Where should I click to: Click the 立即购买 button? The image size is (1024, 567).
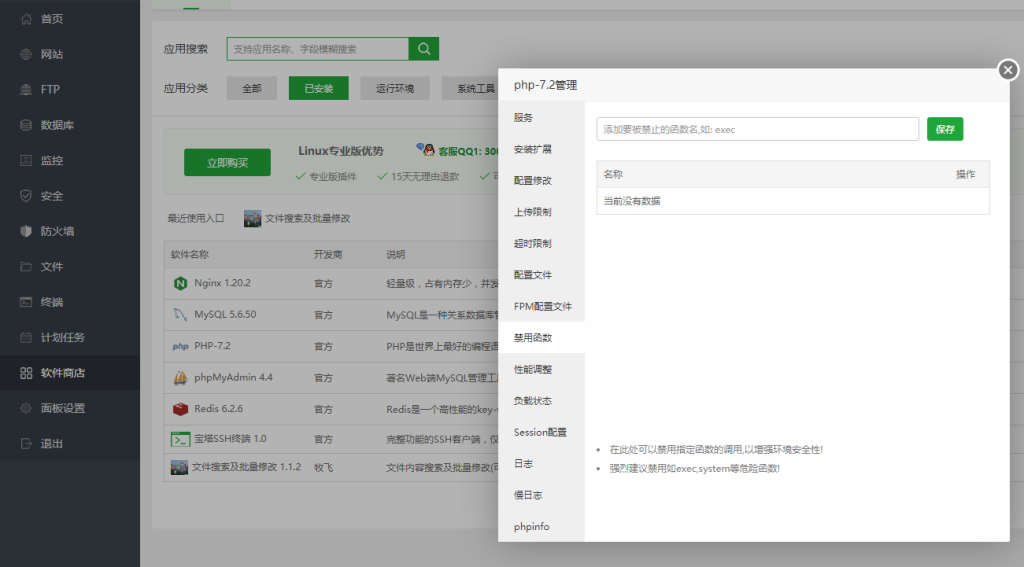click(227, 163)
